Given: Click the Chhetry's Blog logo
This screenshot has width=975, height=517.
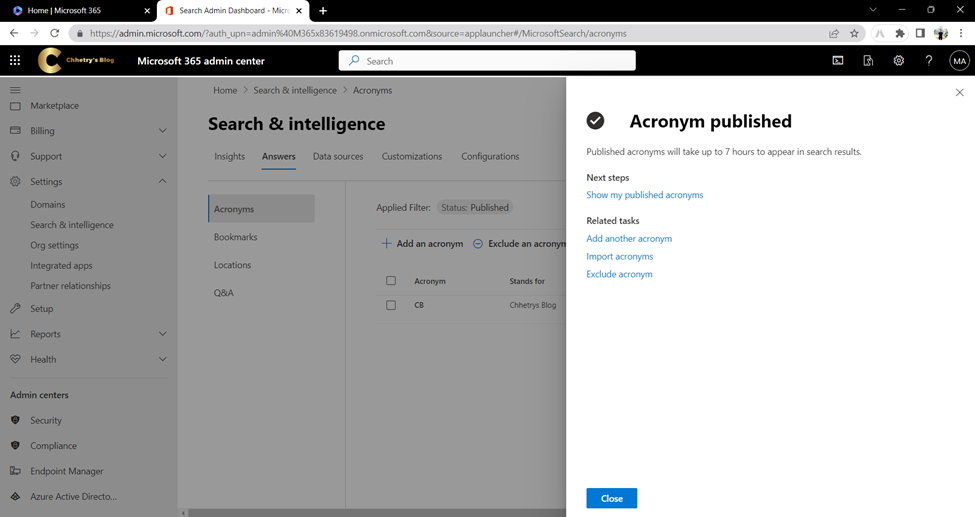Looking at the screenshot, I should pos(76,60).
